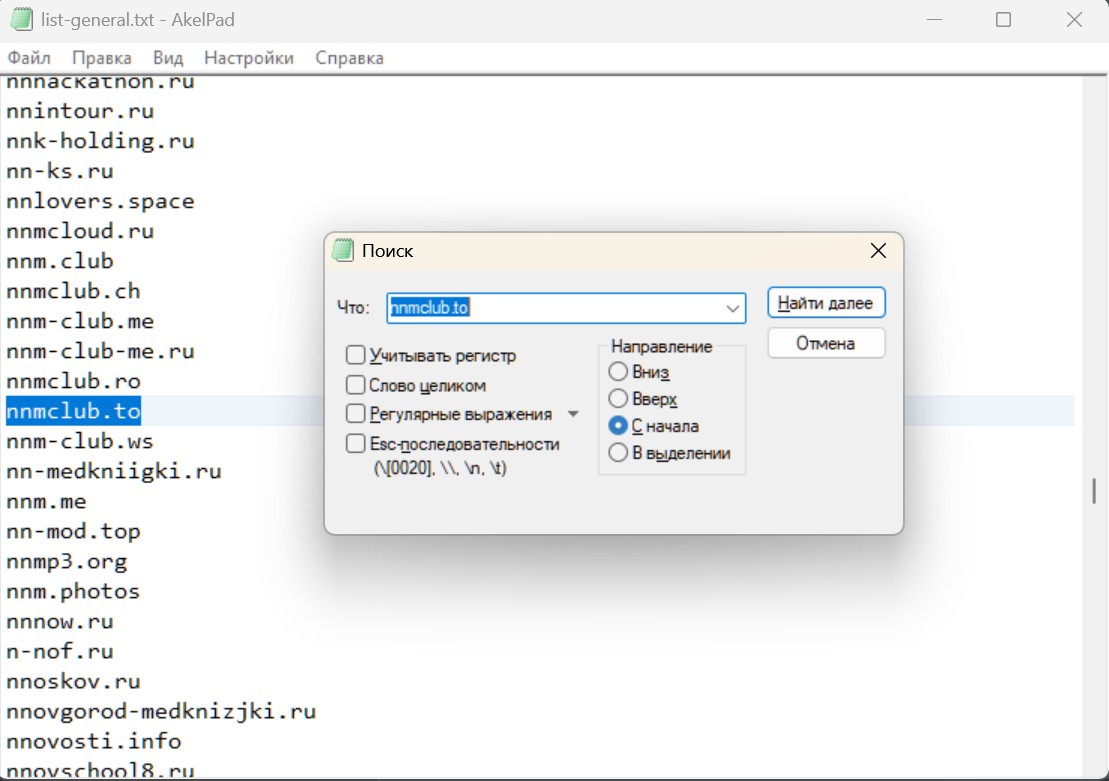Select the Вверх direction radio button
Viewport: 1109px width, 781px height.
[x=617, y=398]
